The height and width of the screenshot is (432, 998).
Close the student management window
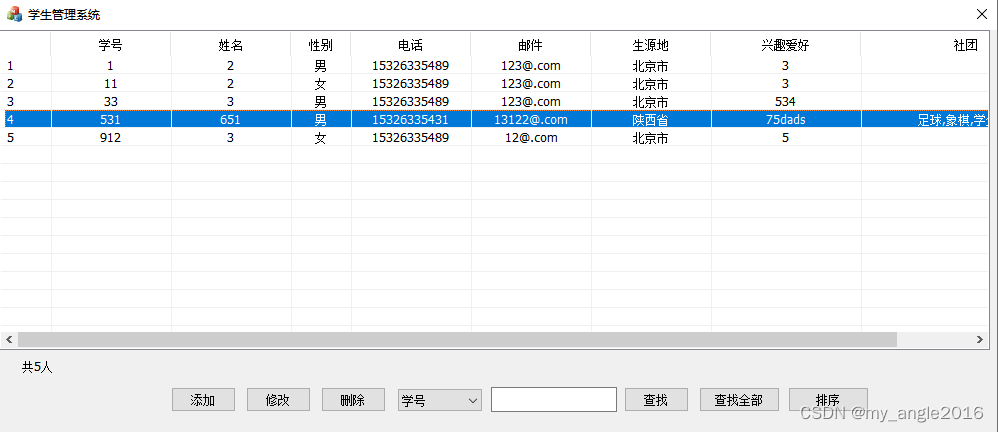[982, 14]
